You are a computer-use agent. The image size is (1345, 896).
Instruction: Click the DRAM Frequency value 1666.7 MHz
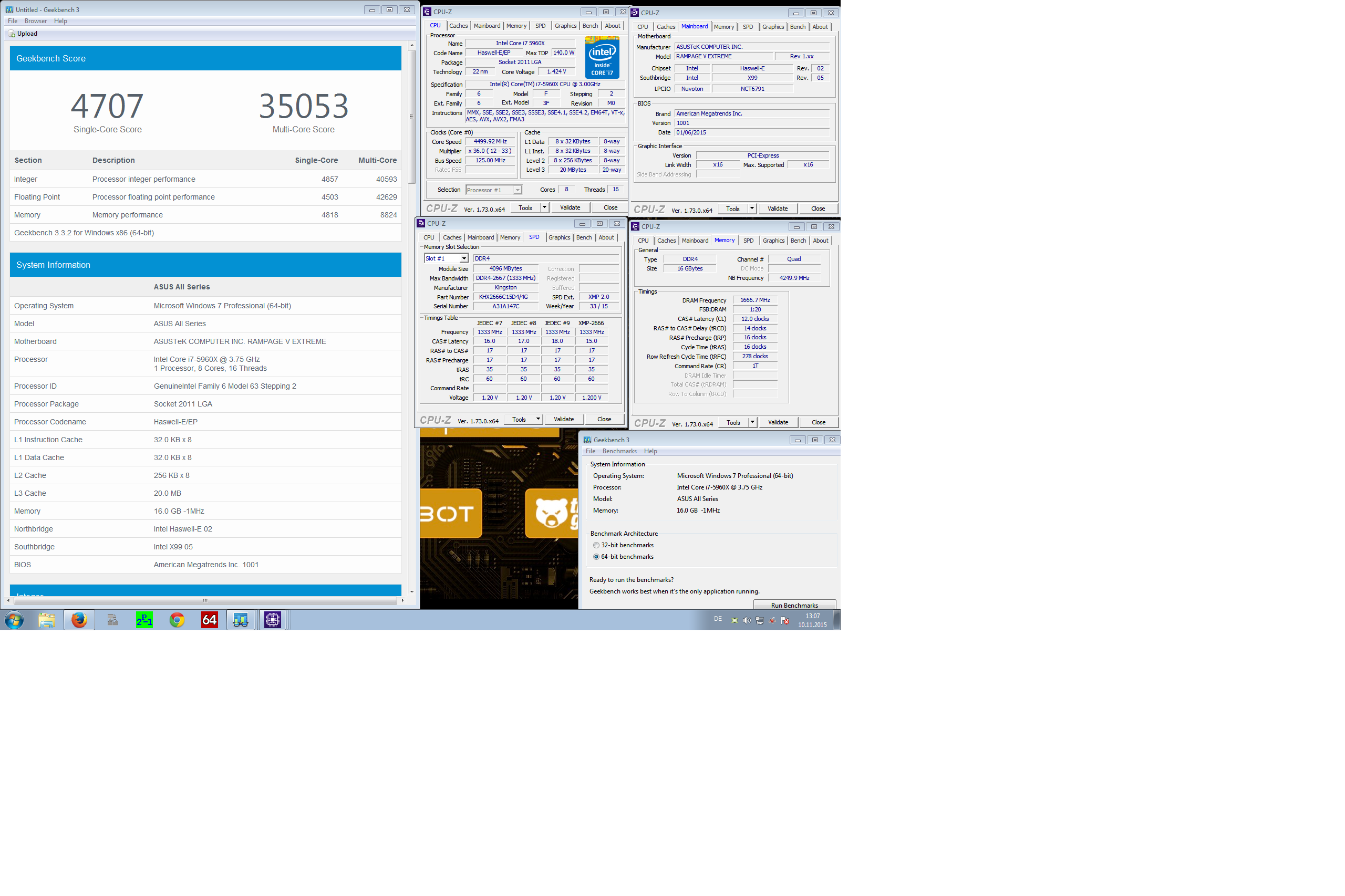click(x=755, y=300)
